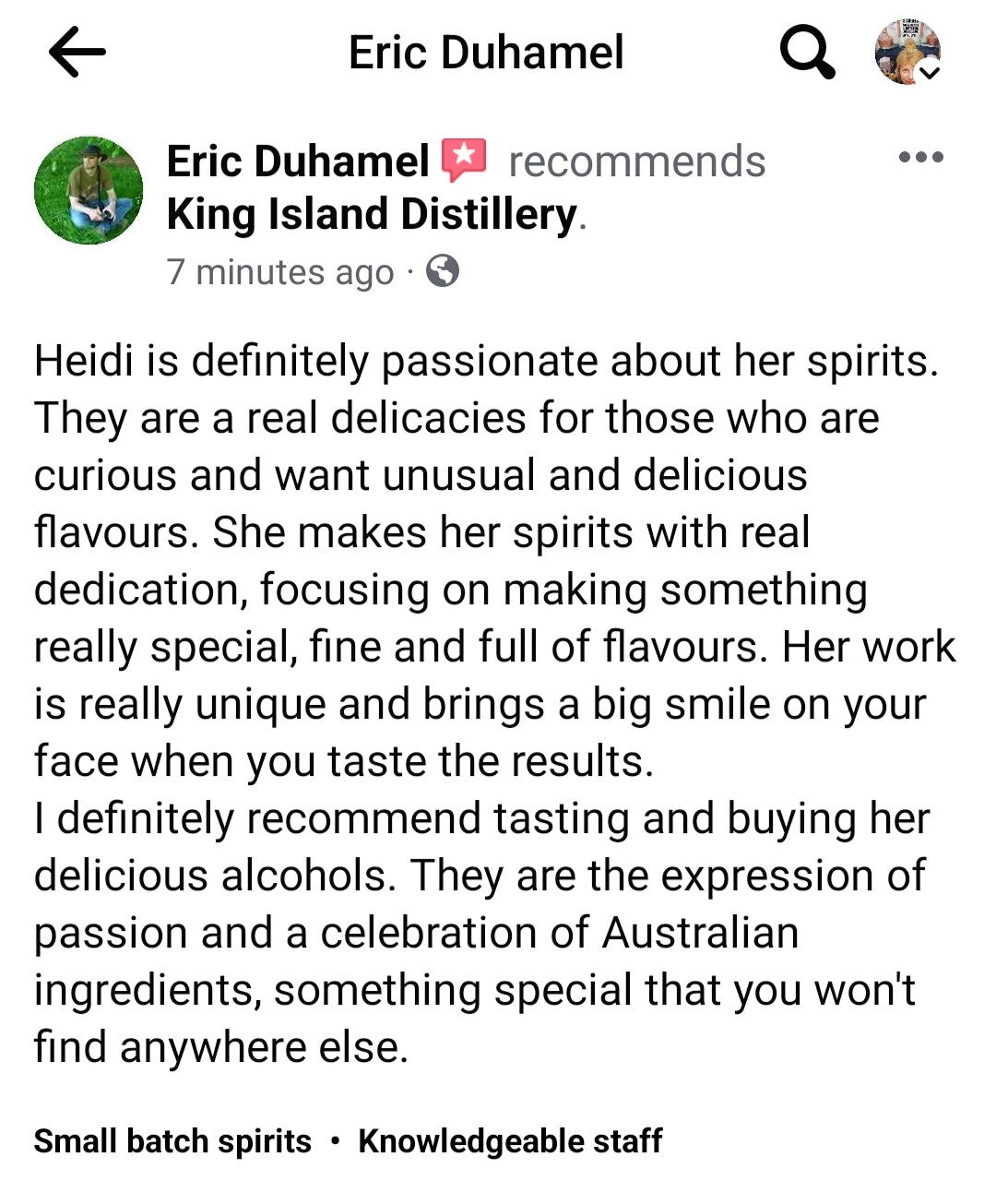Open the King Island Distillery page
The width and height of the screenshot is (996, 1204).
[369, 213]
